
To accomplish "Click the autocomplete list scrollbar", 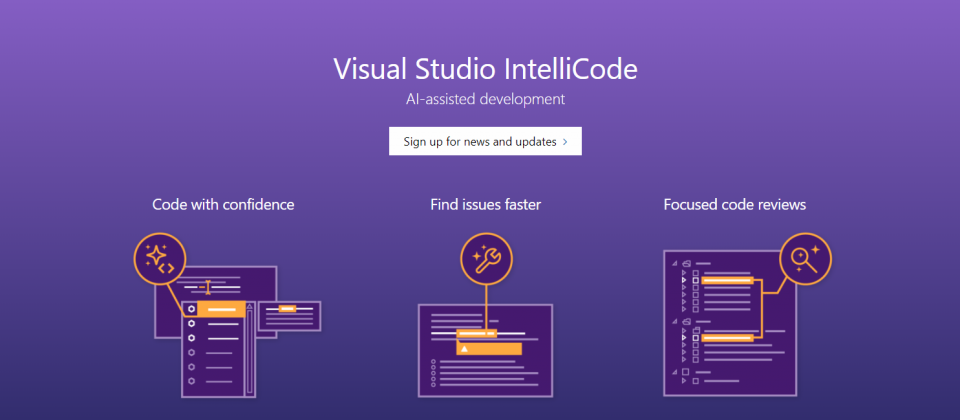I will click(250, 348).
